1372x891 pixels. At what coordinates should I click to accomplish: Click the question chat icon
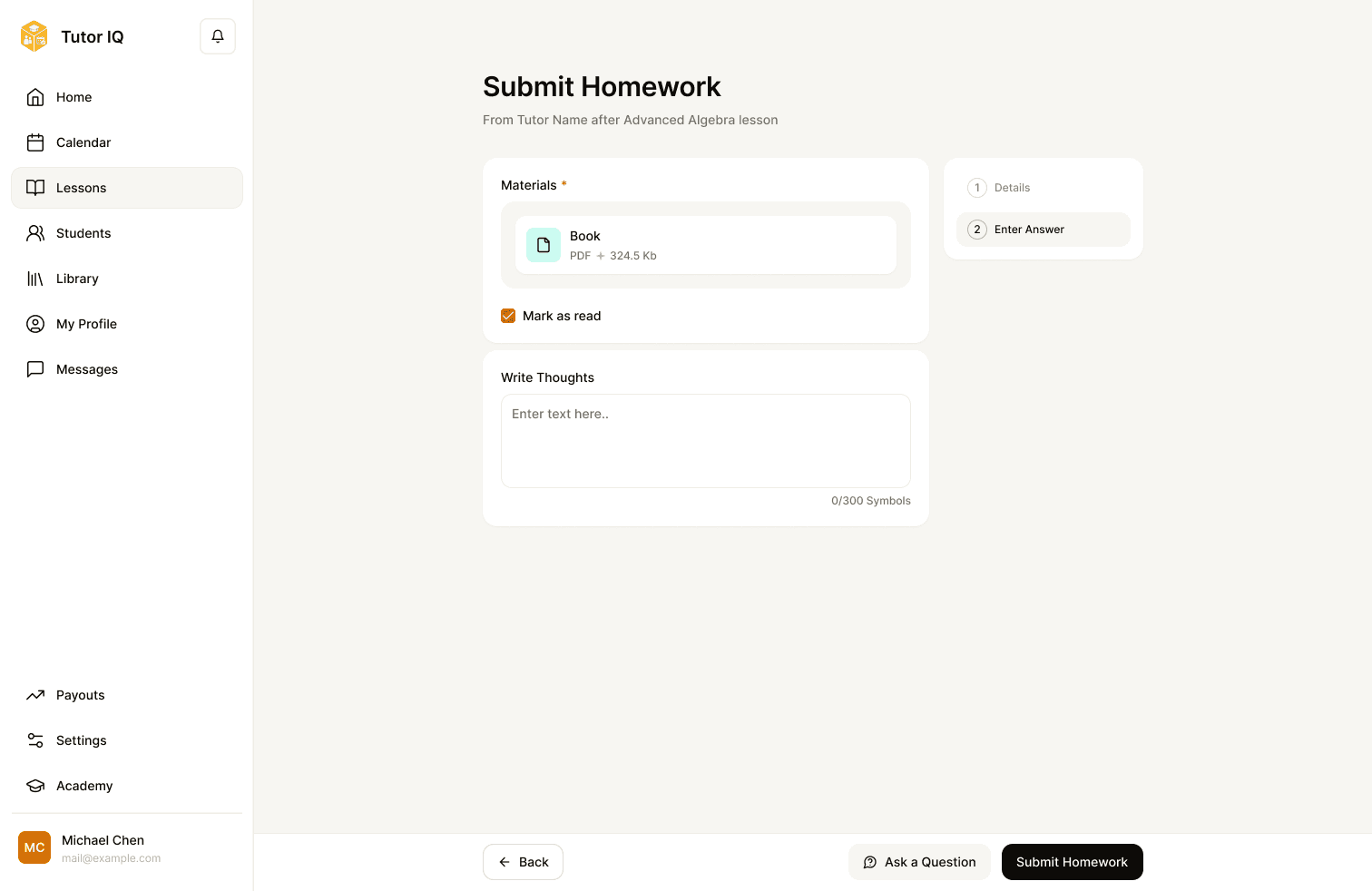pos(870,862)
